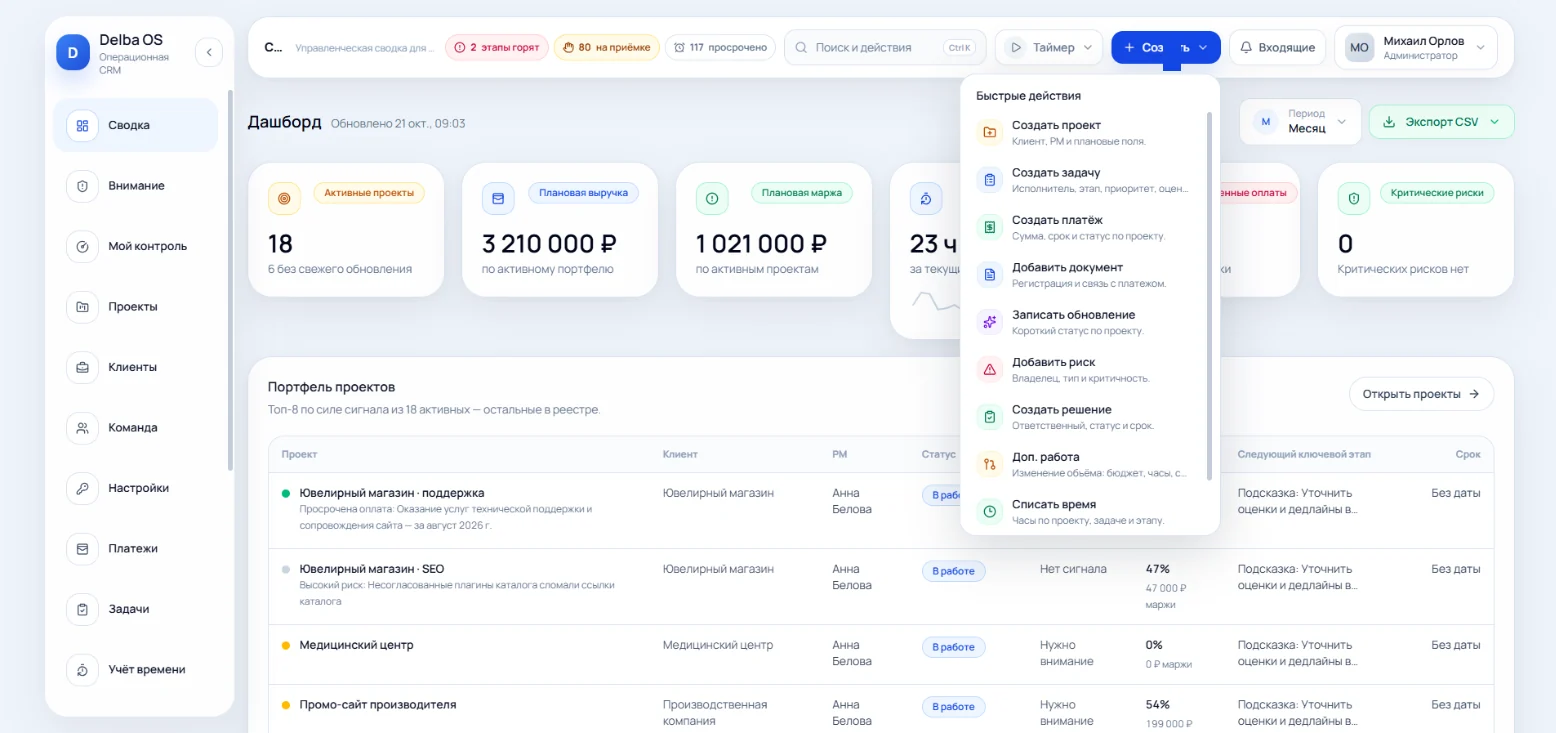Open the '2 этапы горят' alert chip
Image resolution: width=1556 pixels, height=733 pixels.
click(497, 47)
